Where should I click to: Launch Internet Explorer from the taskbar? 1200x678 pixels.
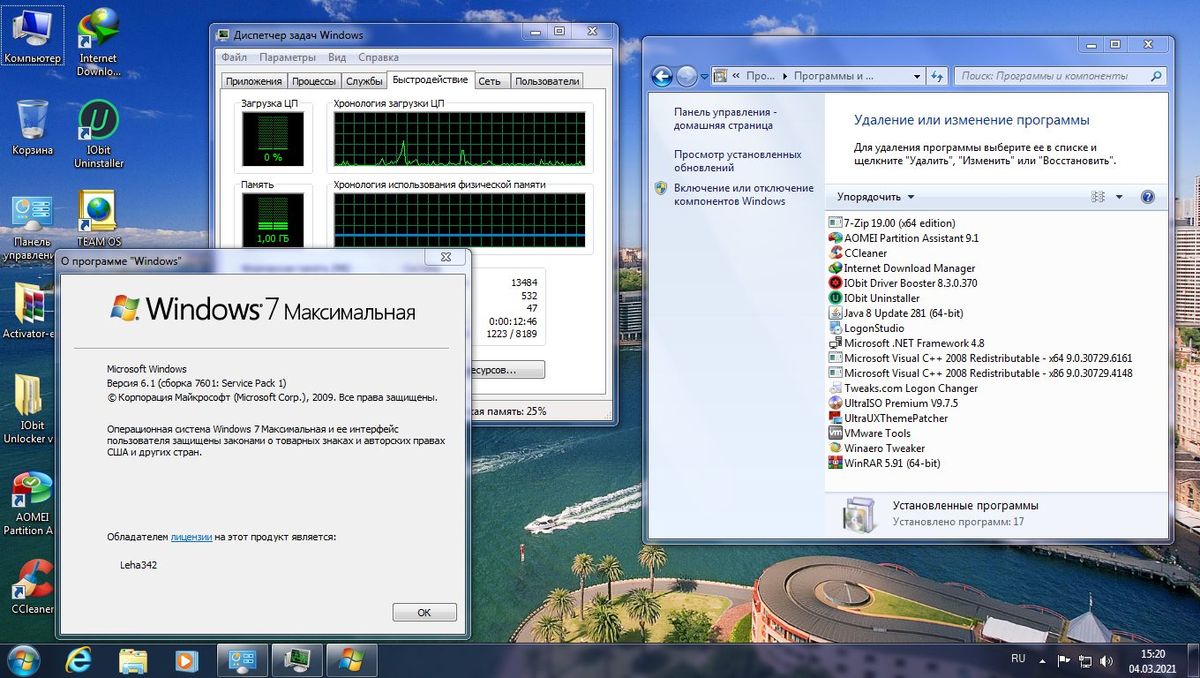click(x=80, y=659)
